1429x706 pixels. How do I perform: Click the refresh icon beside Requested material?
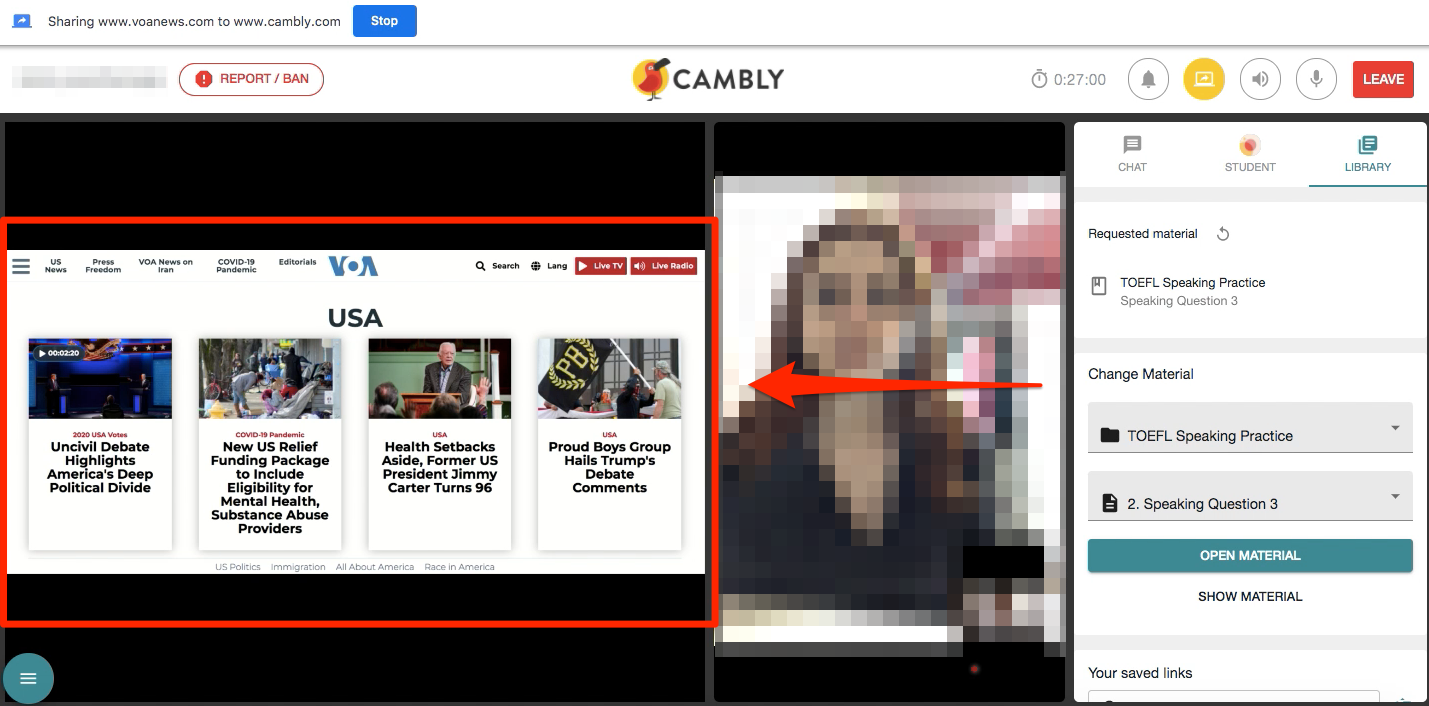pos(1222,234)
